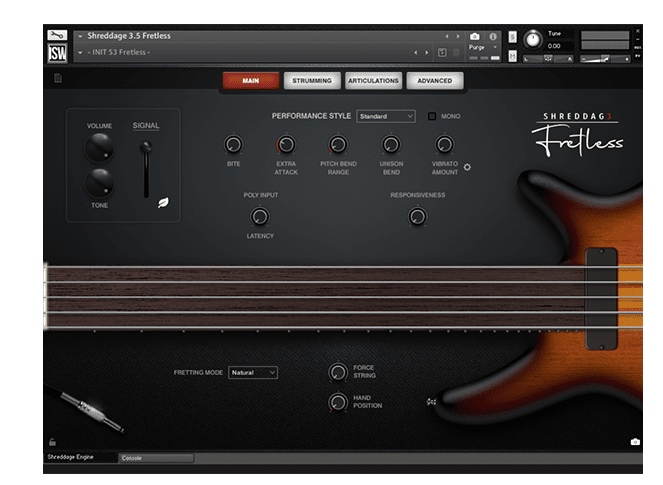Image resolution: width=663 pixels, height=485 pixels.
Task: Open snapshot view camera icon in header
Action: [x=475, y=36]
